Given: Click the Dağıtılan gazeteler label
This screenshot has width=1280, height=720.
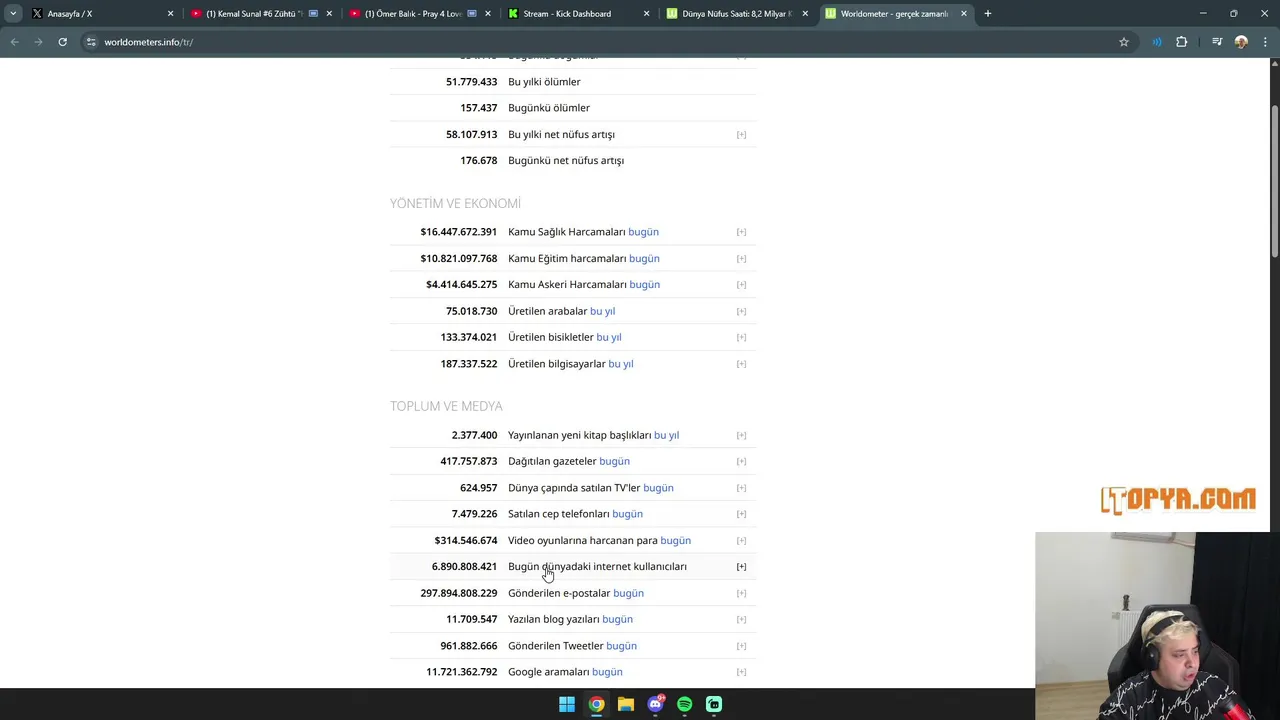Looking at the screenshot, I should (552, 461).
